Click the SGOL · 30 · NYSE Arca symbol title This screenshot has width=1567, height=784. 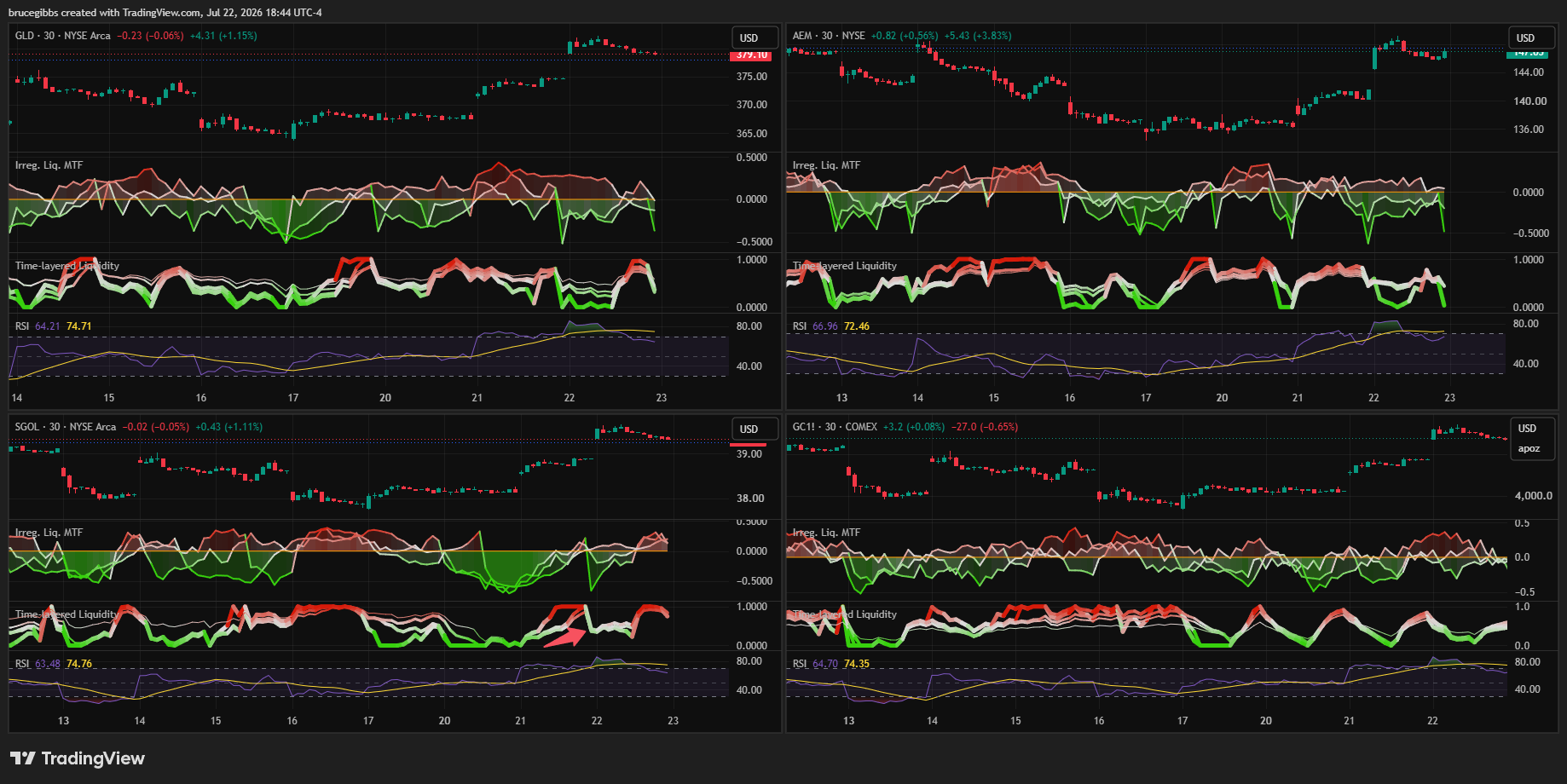tap(66, 427)
